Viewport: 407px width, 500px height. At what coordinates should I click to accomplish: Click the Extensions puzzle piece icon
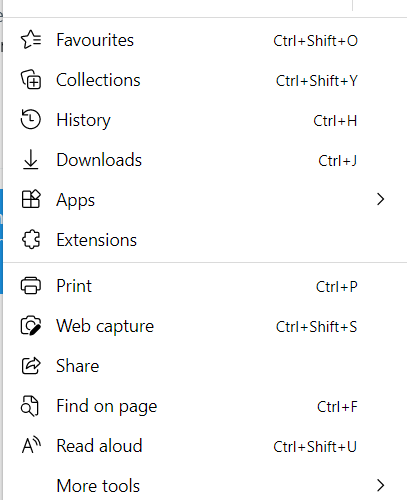click(31, 240)
